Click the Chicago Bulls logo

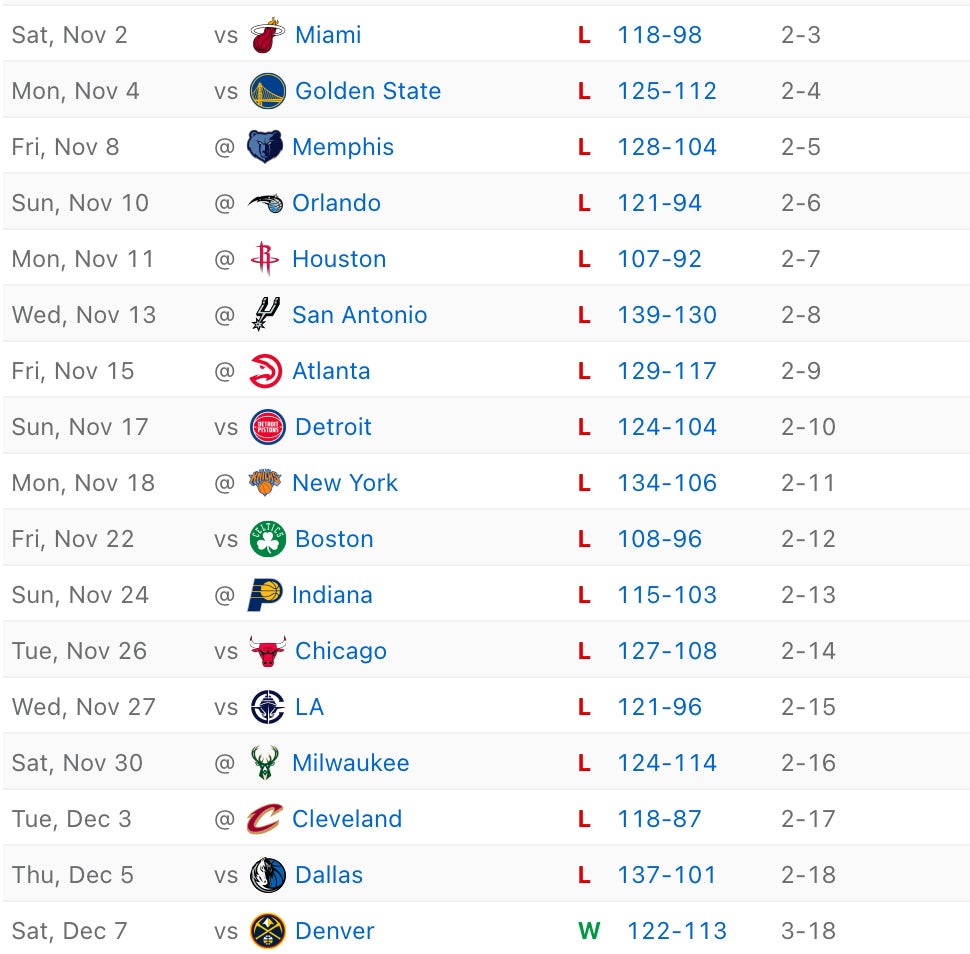click(x=267, y=651)
